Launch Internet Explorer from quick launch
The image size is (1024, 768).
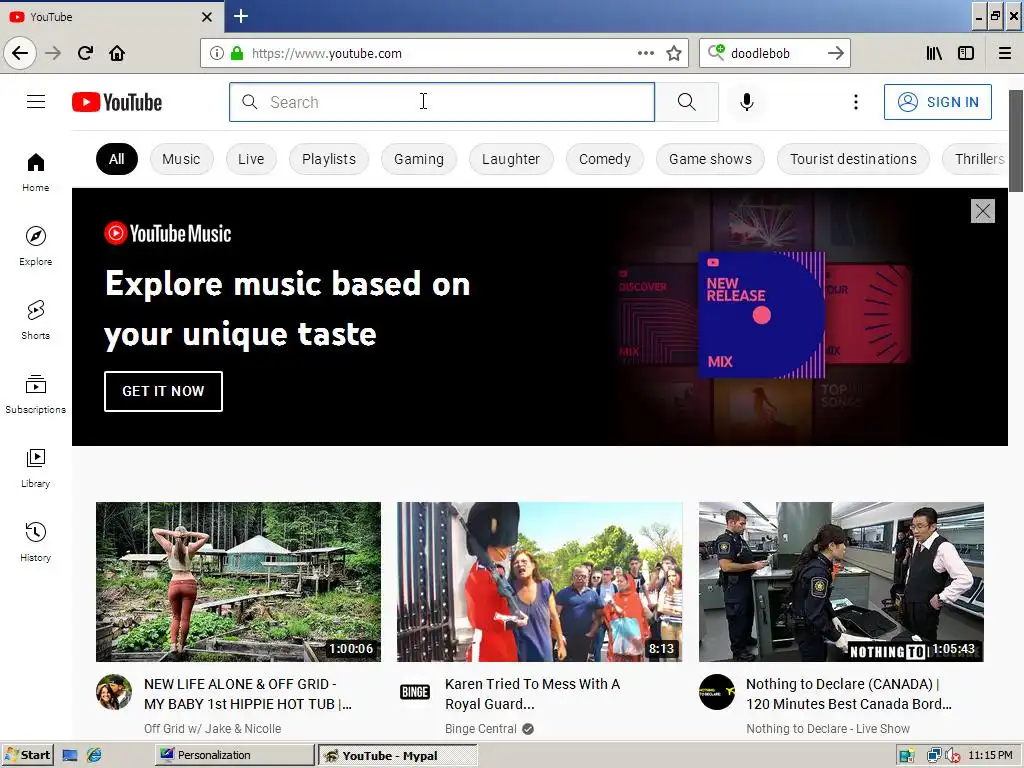click(x=94, y=756)
